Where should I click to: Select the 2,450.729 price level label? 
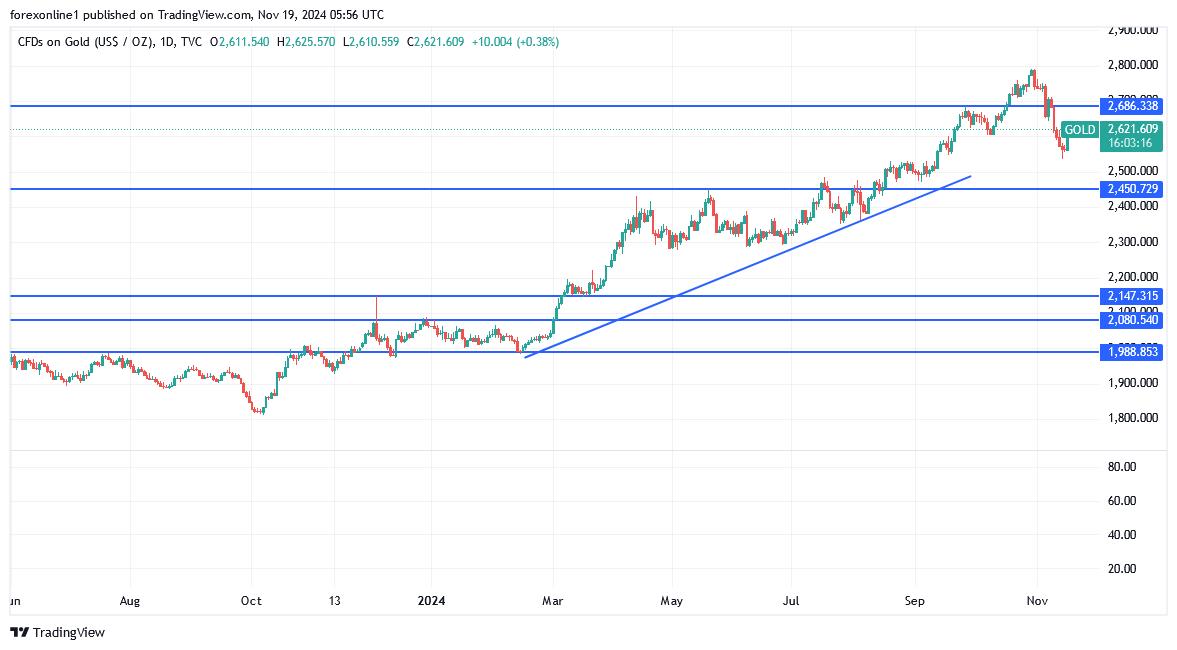[1131, 189]
